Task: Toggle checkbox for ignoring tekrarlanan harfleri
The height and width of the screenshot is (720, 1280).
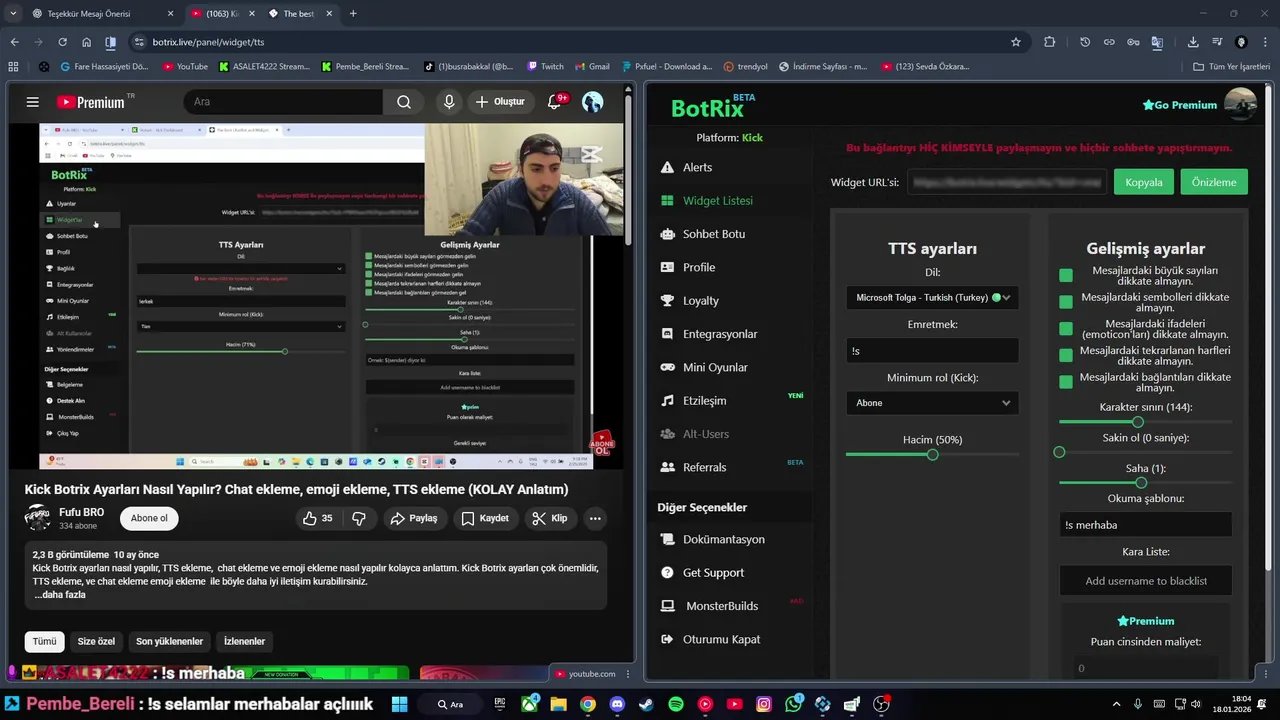Action: click(x=1066, y=355)
